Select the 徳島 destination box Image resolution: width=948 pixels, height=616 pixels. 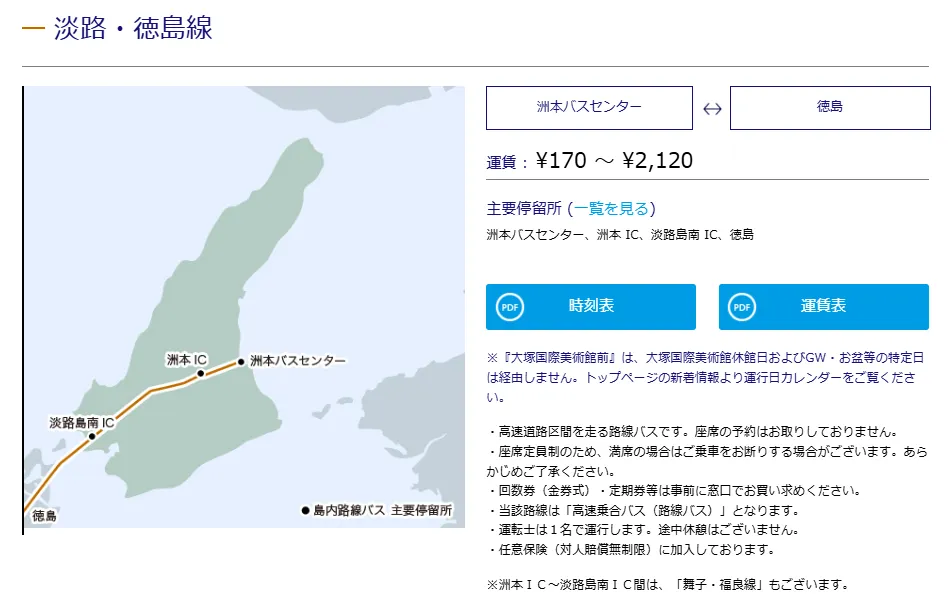830,108
